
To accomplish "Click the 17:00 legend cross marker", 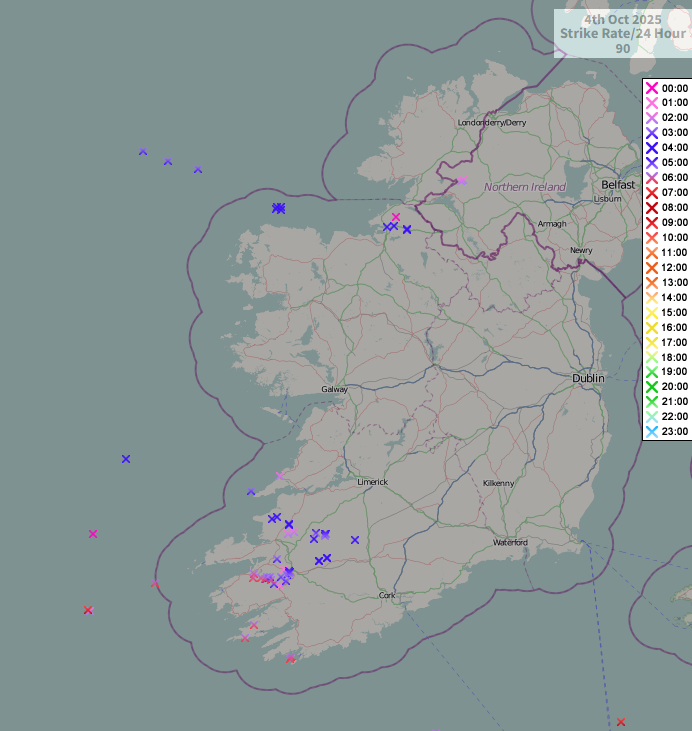I will pyautogui.click(x=652, y=342).
